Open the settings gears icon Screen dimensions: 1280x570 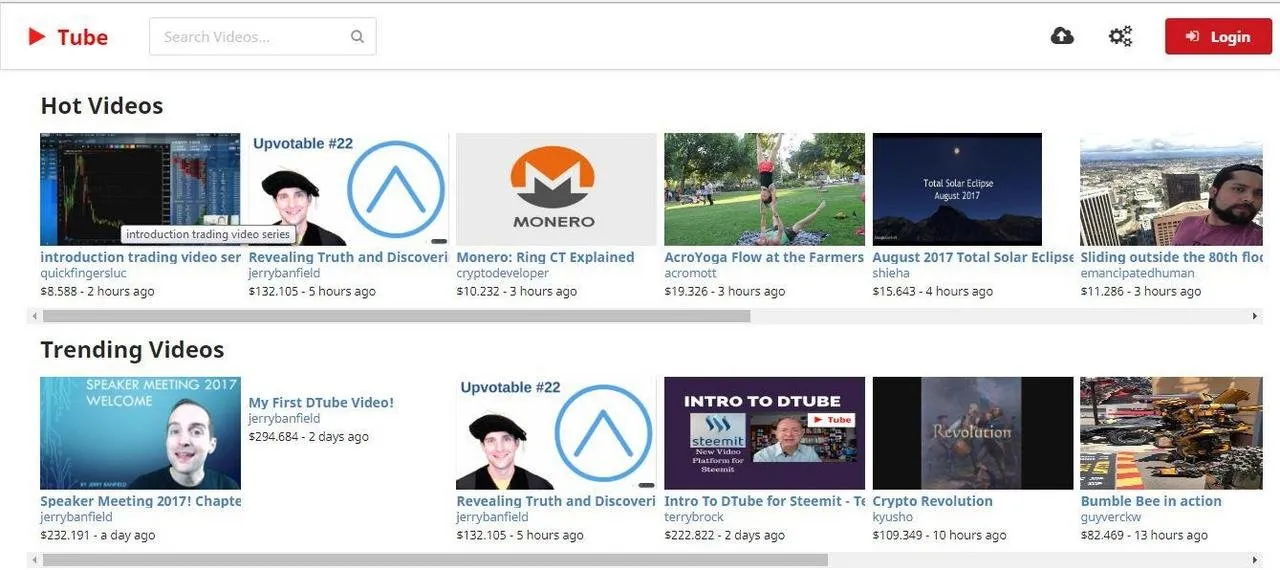(x=1120, y=36)
